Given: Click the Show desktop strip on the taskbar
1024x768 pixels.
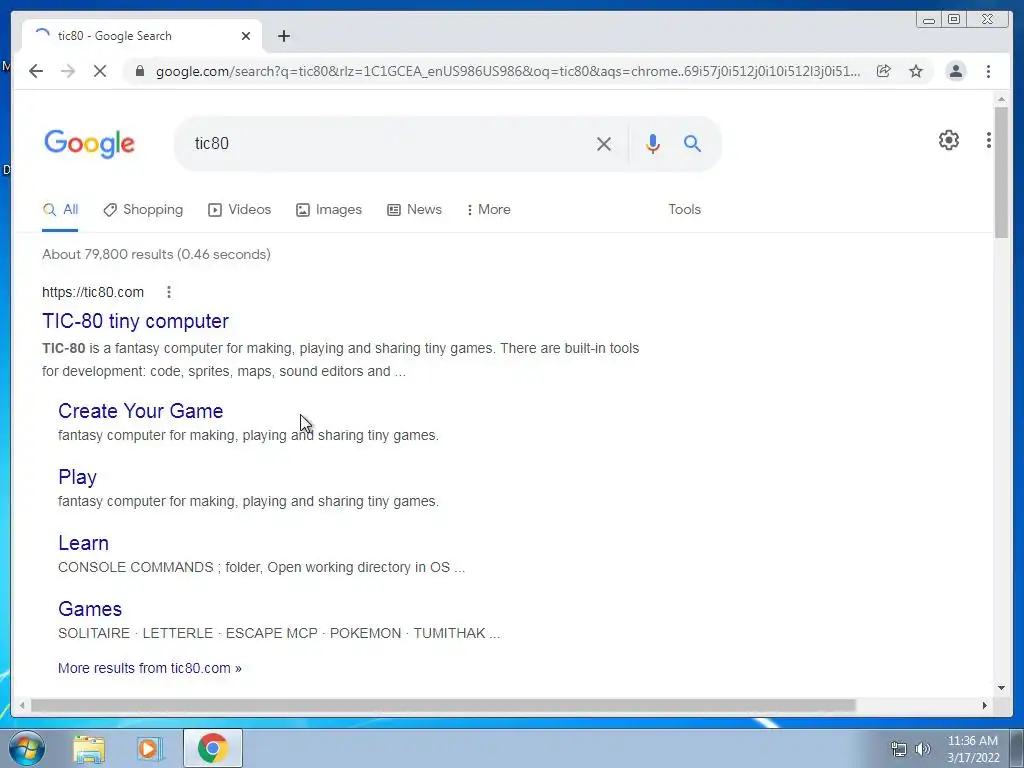Looking at the screenshot, I should point(1017,748).
